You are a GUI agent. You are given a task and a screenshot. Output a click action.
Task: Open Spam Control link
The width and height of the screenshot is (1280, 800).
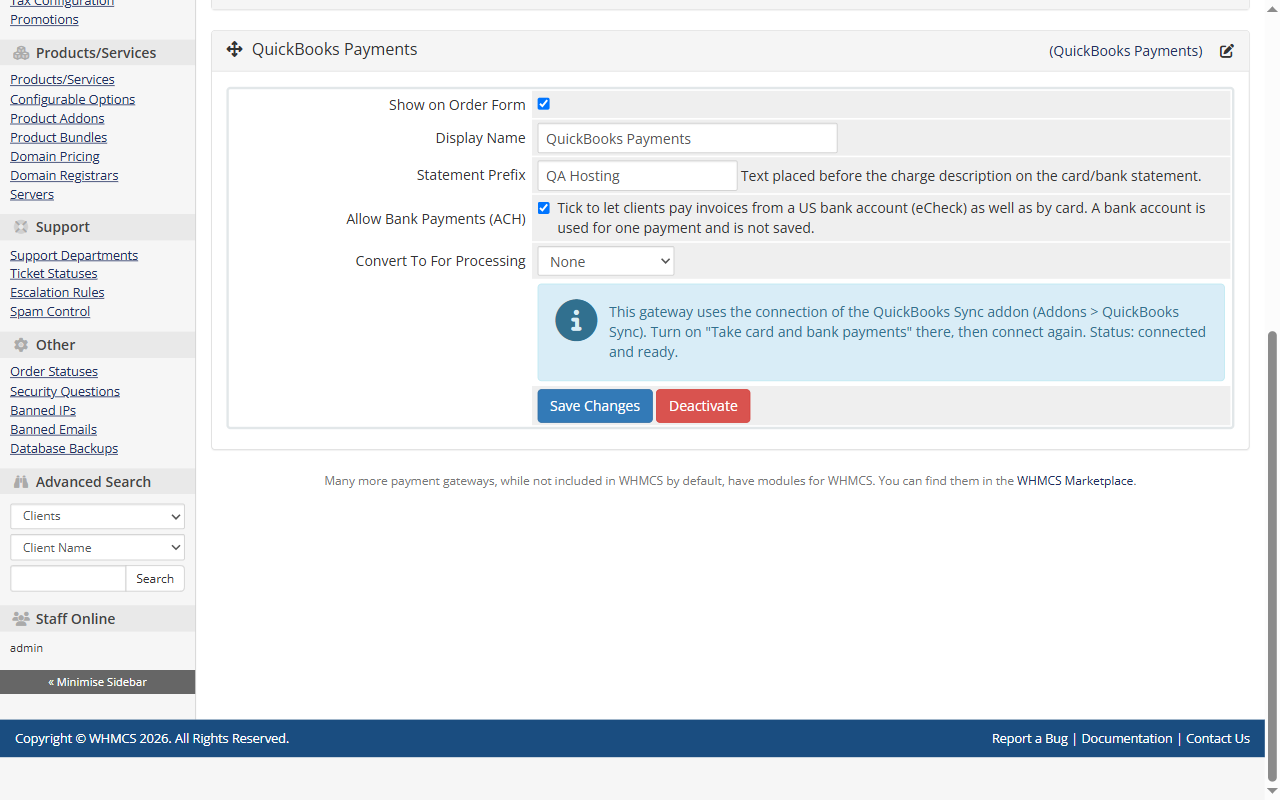50,311
